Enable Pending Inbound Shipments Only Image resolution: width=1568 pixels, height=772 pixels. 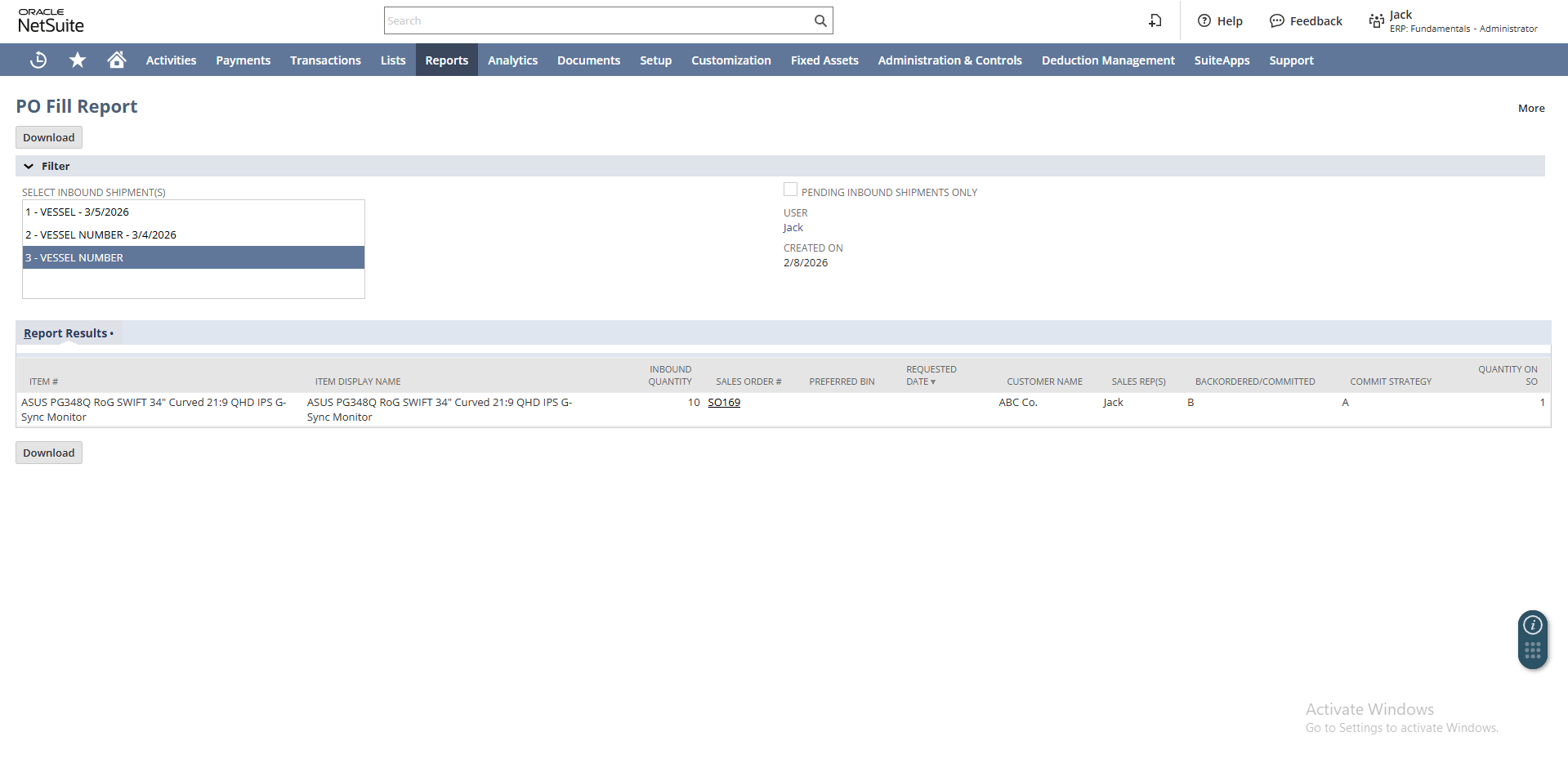(x=789, y=189)
